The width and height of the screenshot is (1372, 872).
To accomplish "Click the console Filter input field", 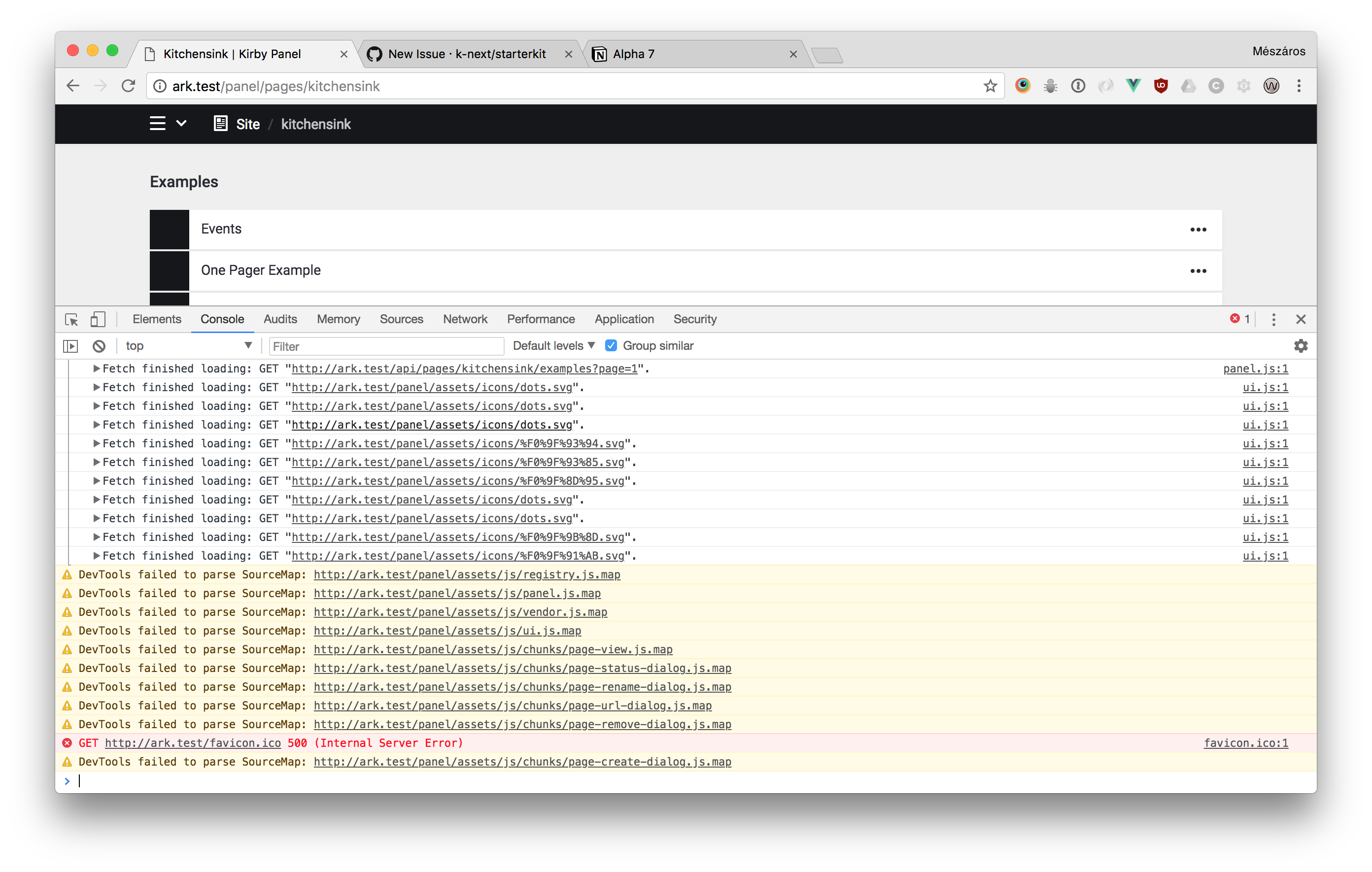I will point(386,346).
